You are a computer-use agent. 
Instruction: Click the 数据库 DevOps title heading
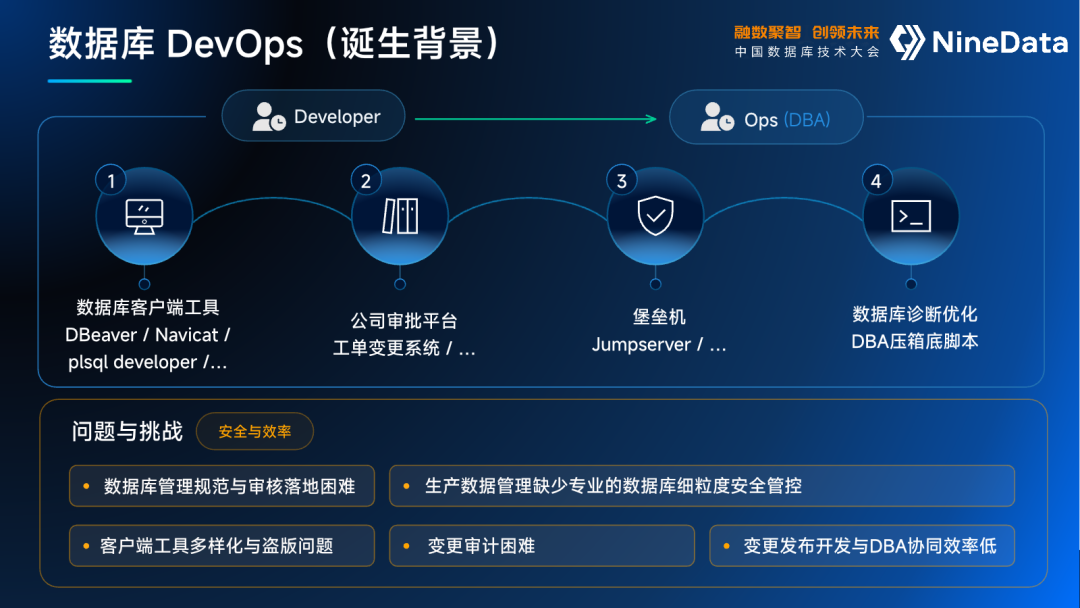pos(276,44)
